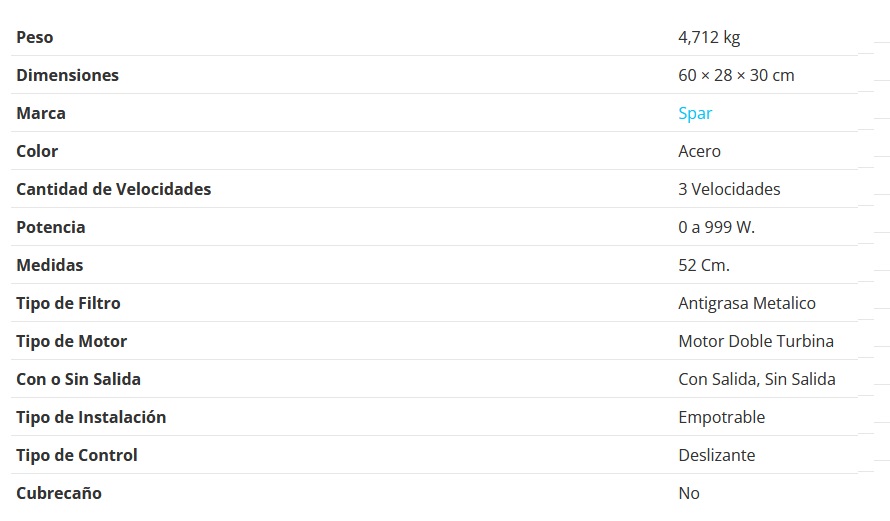Select the Empotrable installation value

click(x=721, y=418)
